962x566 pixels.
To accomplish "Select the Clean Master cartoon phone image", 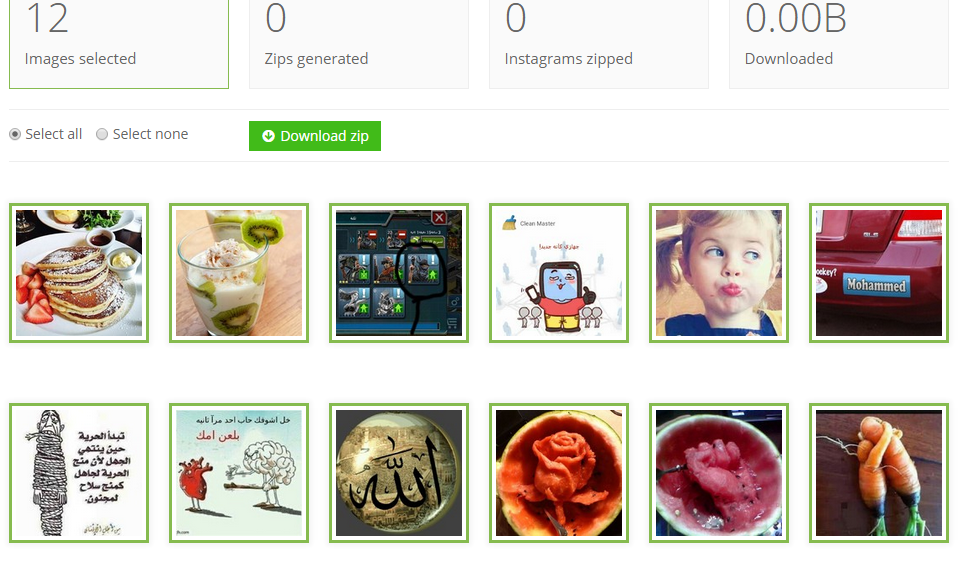I will coord(559,273).
